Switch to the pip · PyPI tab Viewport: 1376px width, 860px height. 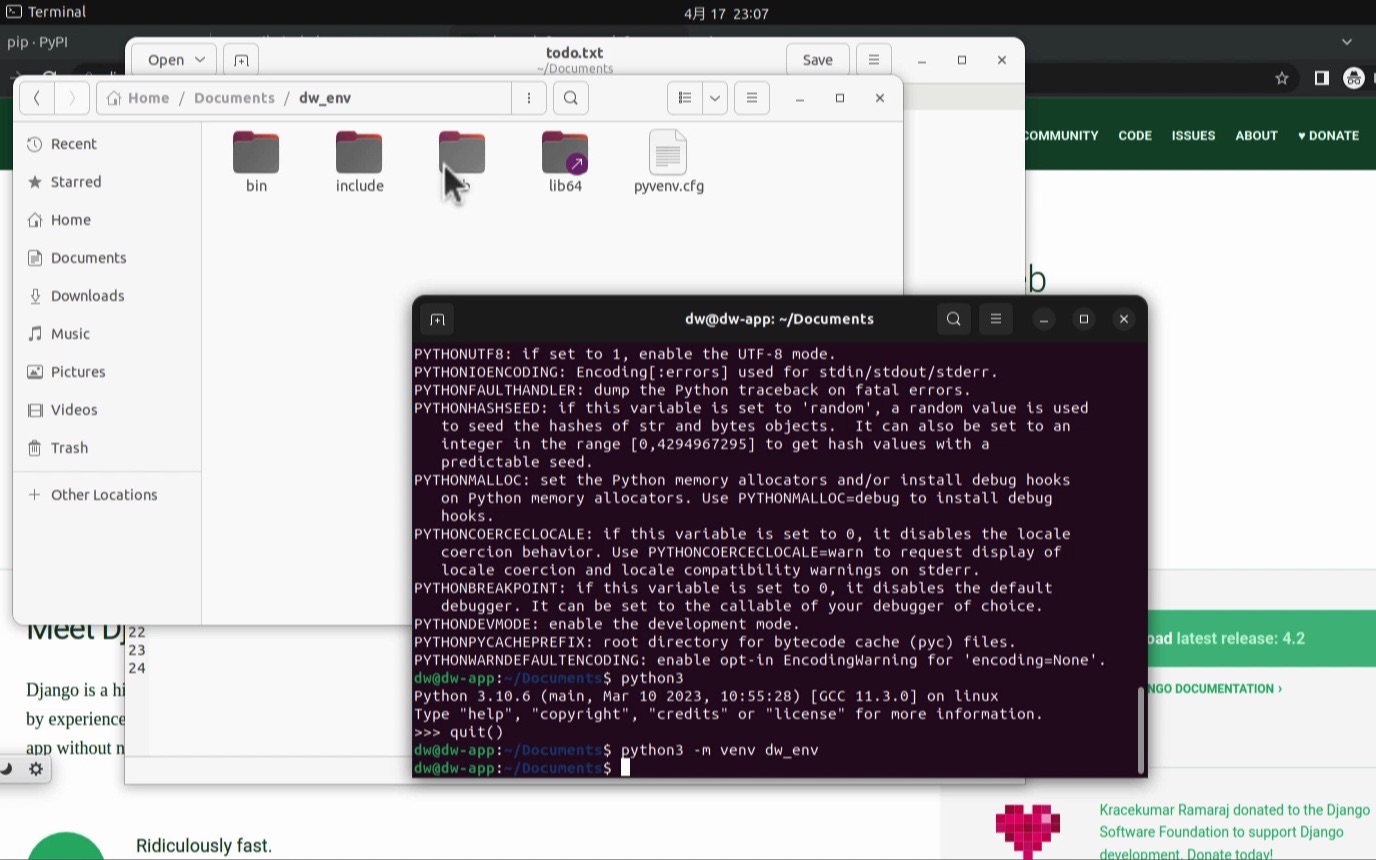click(37, 42)
